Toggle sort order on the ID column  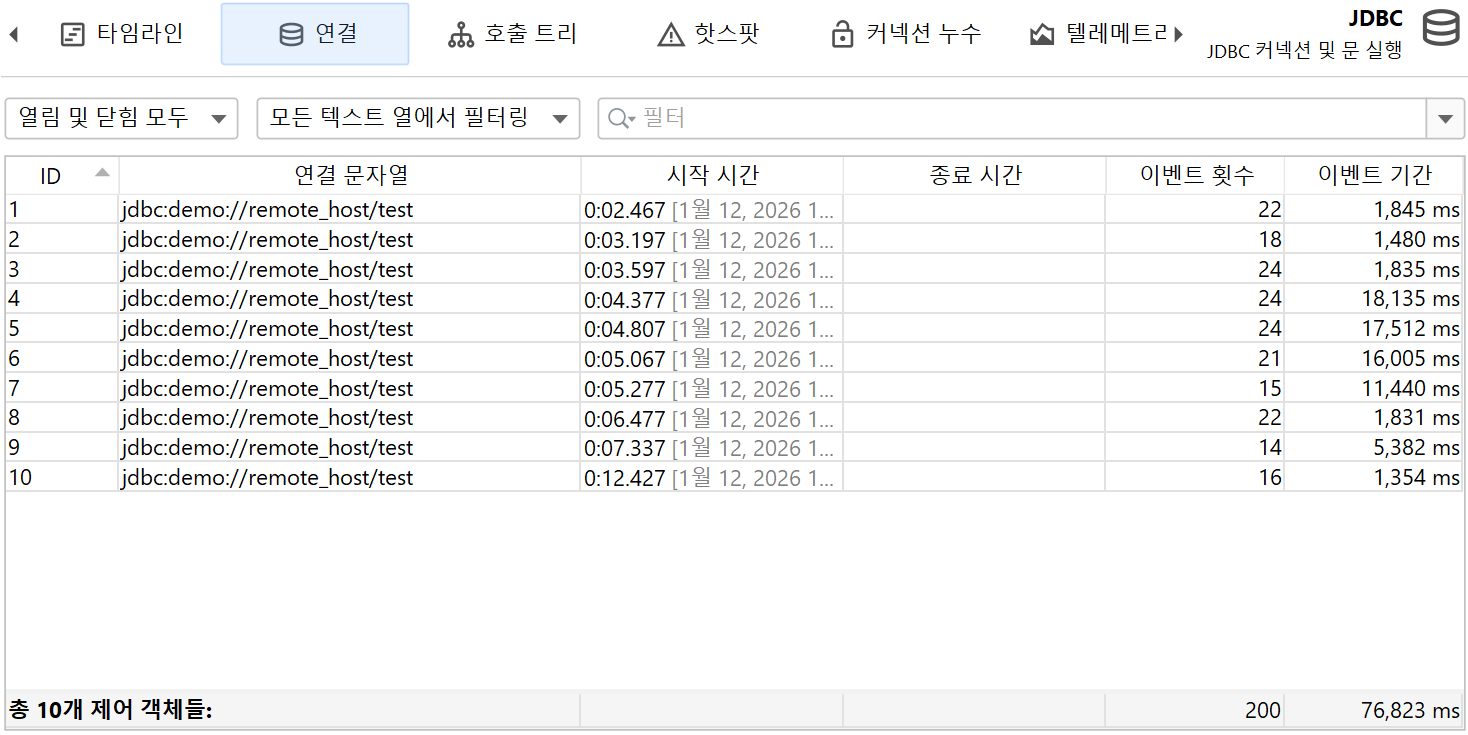62,176
